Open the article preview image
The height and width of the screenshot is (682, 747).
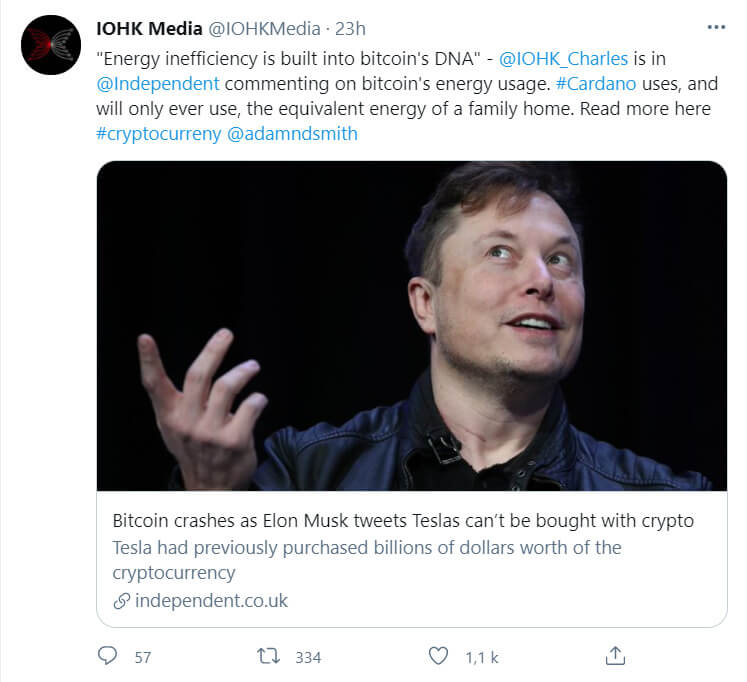[x=412, y=325]
